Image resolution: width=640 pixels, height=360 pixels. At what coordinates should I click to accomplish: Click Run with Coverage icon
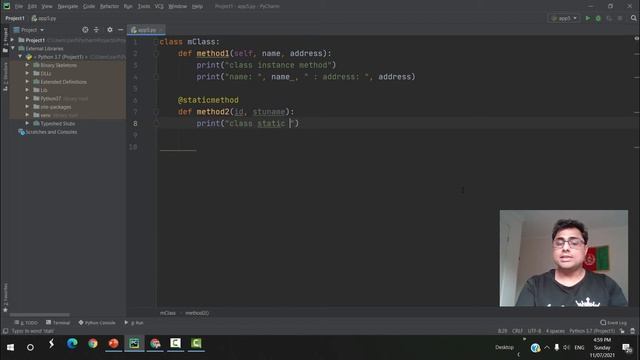pos(609,18)
